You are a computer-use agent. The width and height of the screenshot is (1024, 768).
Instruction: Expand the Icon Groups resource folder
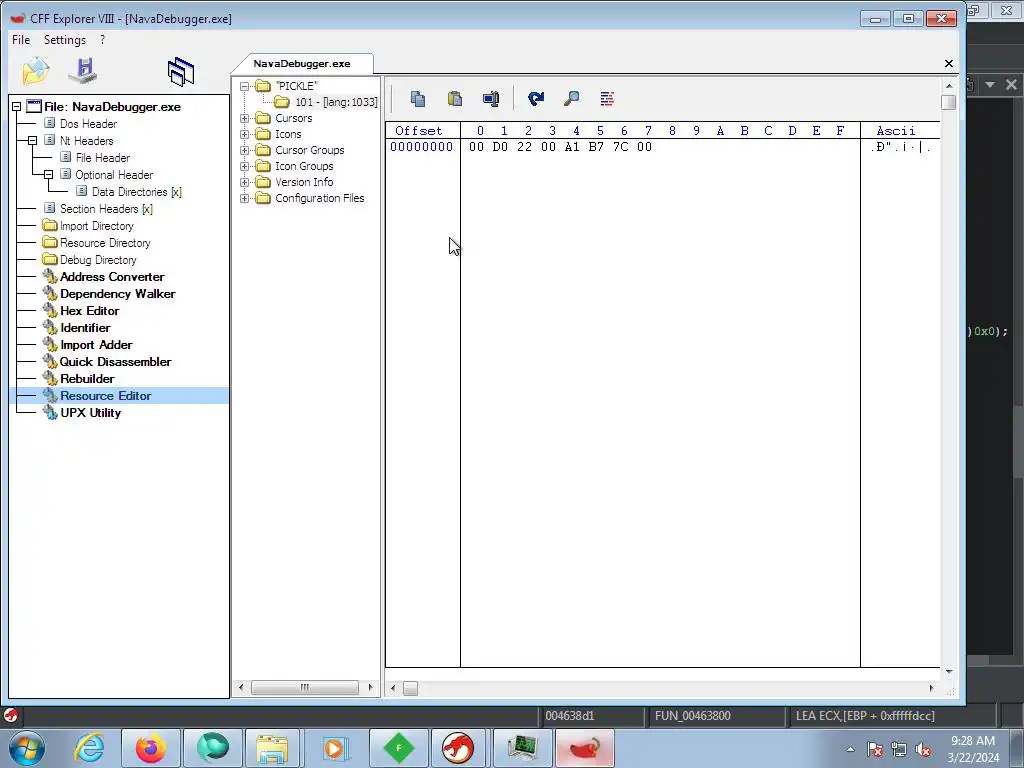[245, 167]
